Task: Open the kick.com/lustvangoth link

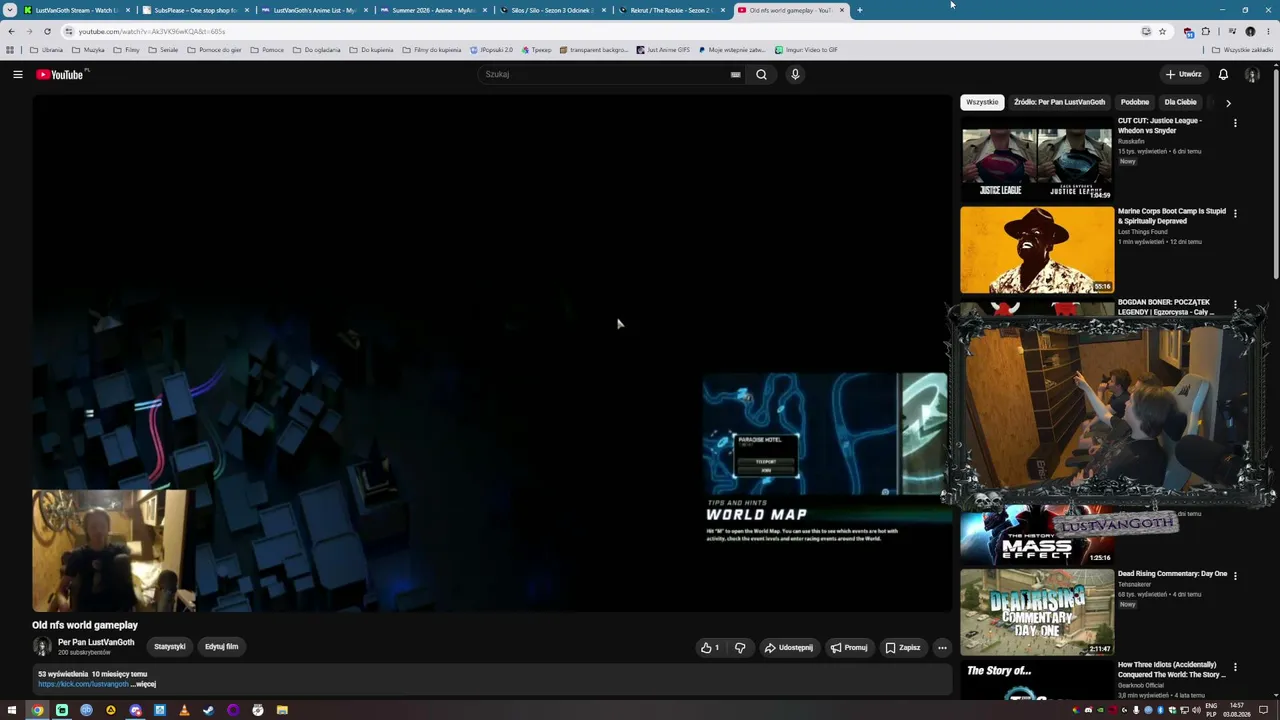Action: pos(83,684)
